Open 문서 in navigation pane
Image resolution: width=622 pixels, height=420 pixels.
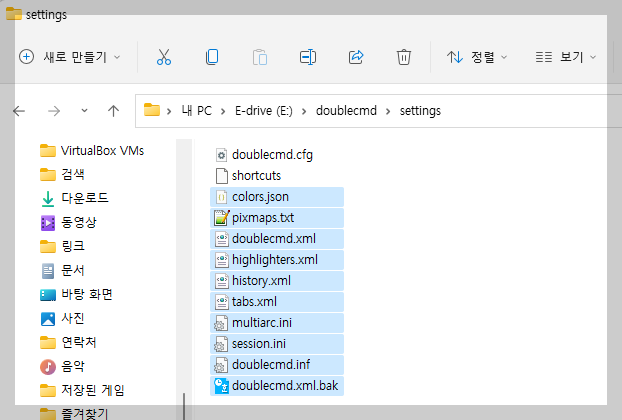click(62, 270)
